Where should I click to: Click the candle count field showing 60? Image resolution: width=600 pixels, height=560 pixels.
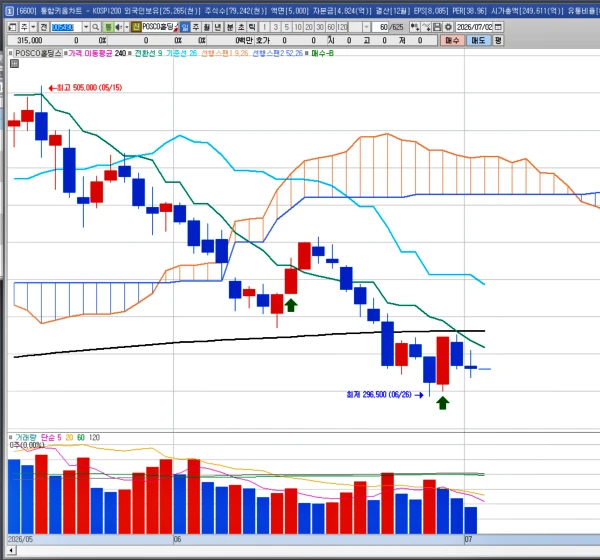[x=381, y=27]
